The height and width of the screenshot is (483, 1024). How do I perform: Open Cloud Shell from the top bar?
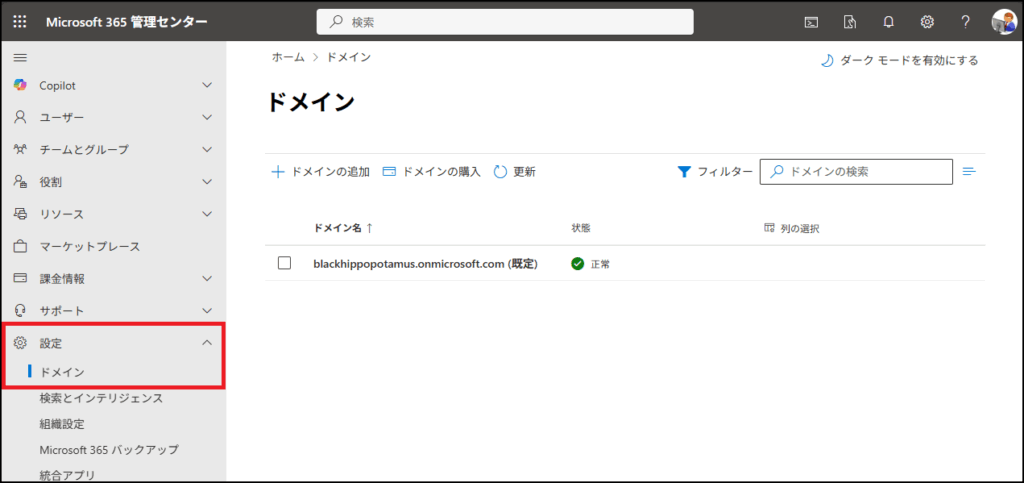[x=813, y=22]
